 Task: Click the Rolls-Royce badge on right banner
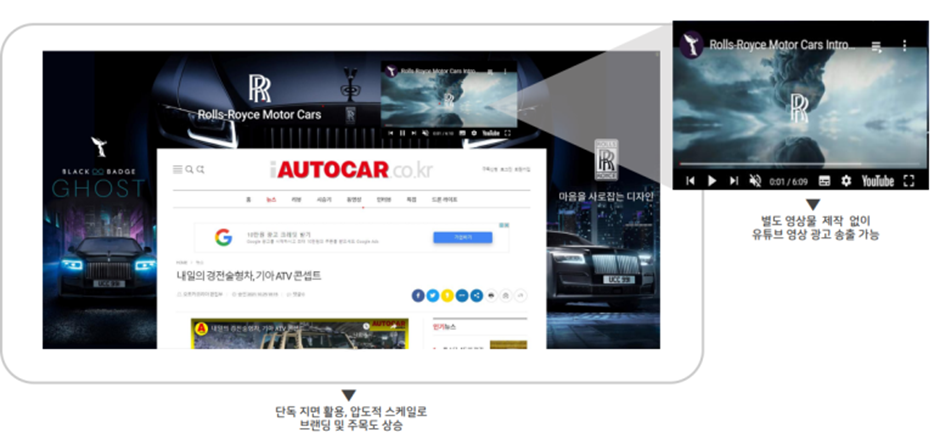(605, 159)
